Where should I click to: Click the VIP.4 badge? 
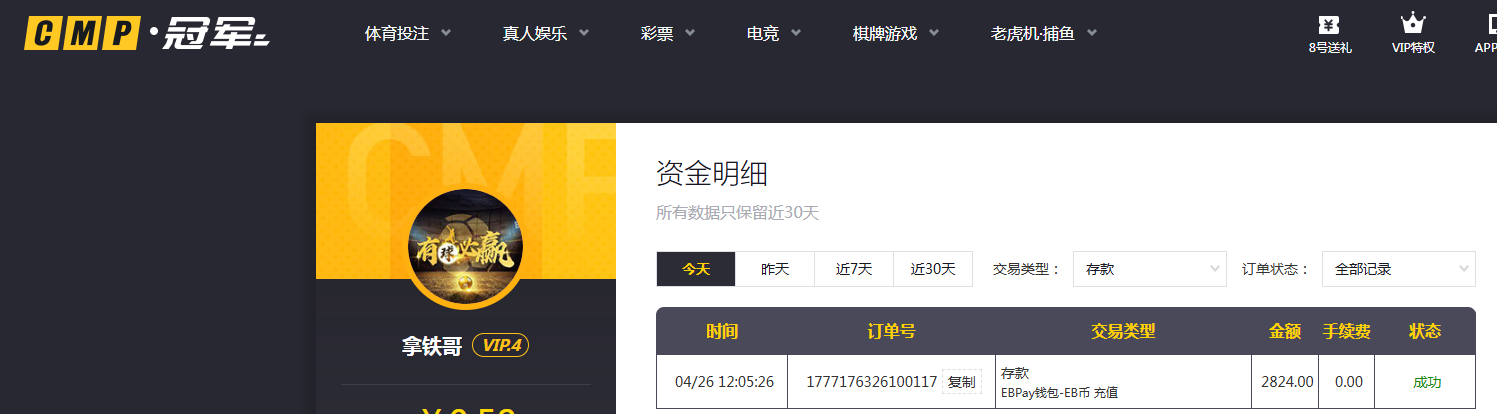tap(501, 346)
